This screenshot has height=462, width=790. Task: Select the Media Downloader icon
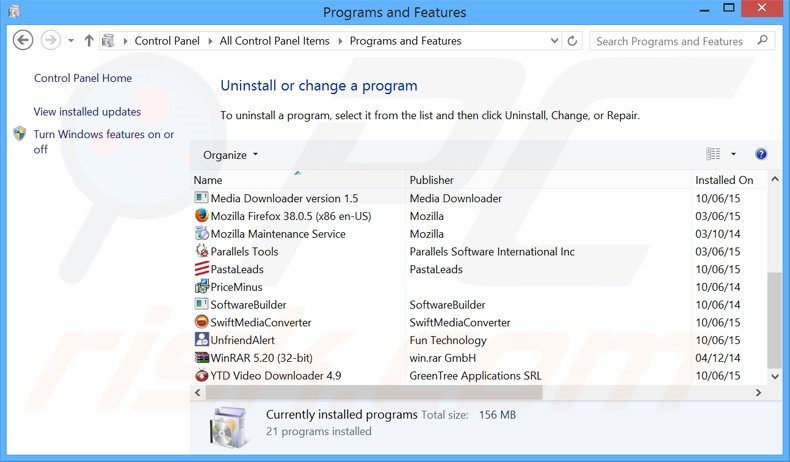click(x=202, y=197)
